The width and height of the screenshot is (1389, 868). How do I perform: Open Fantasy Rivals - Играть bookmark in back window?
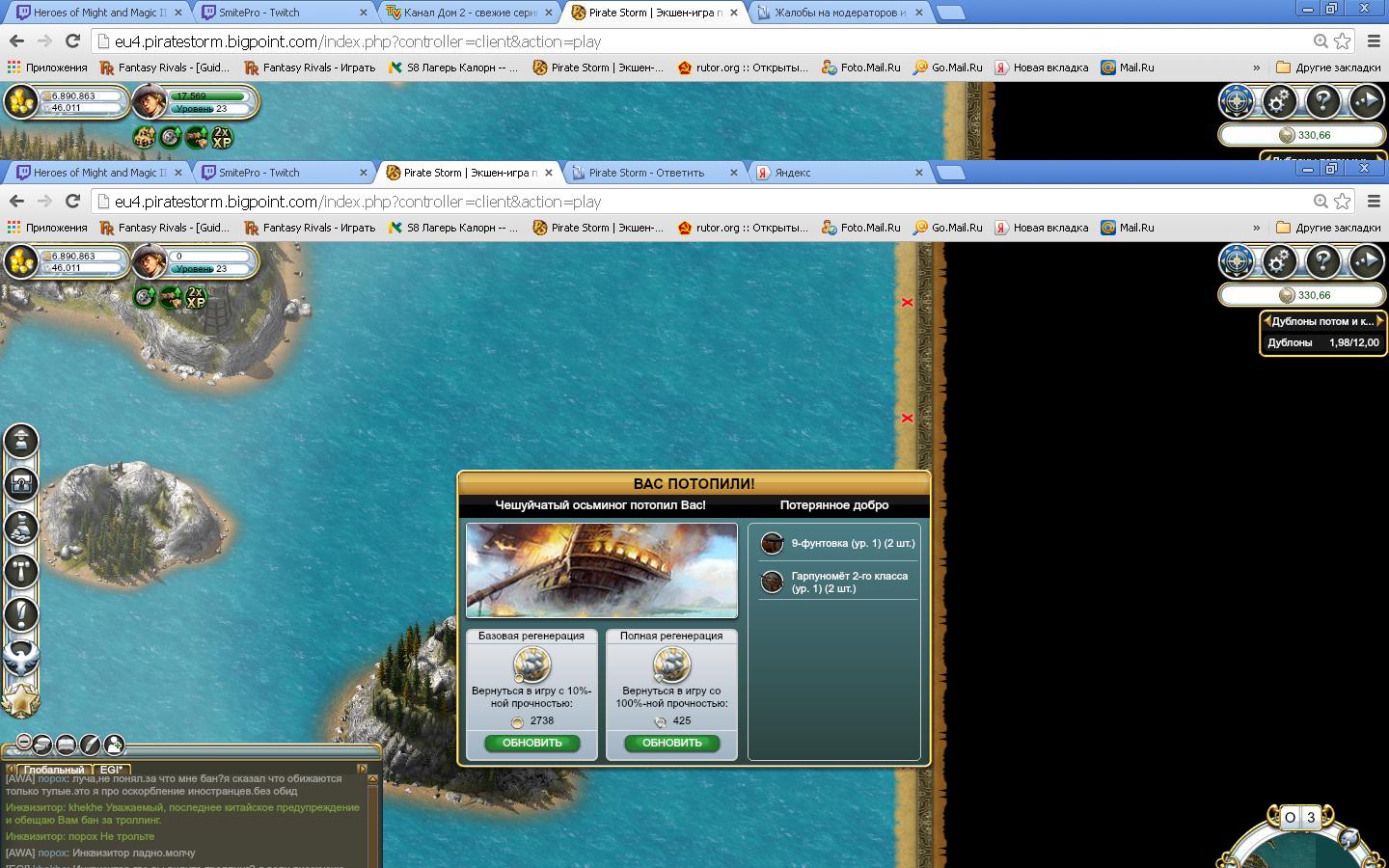310,68
